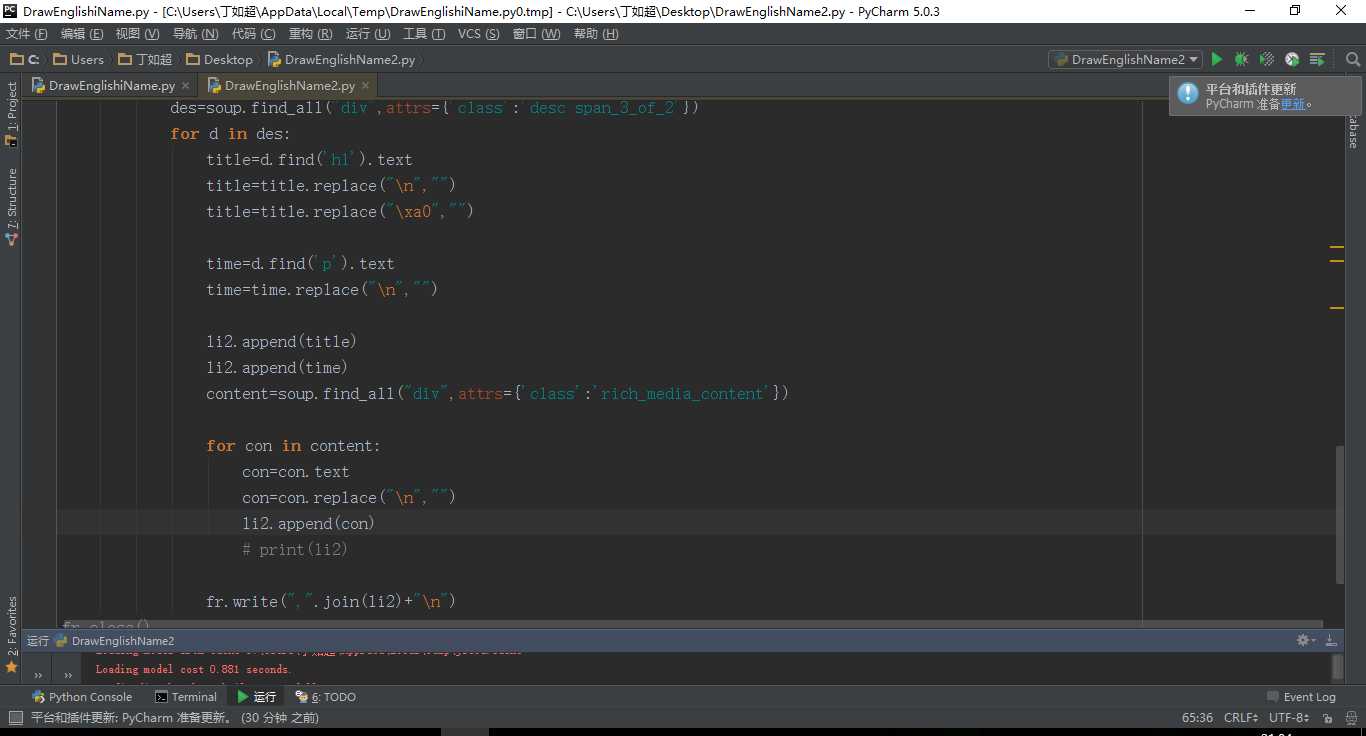
Task: Open the 窗口 (W) menu
Action: pyautogui.click(x=537, y=34)
